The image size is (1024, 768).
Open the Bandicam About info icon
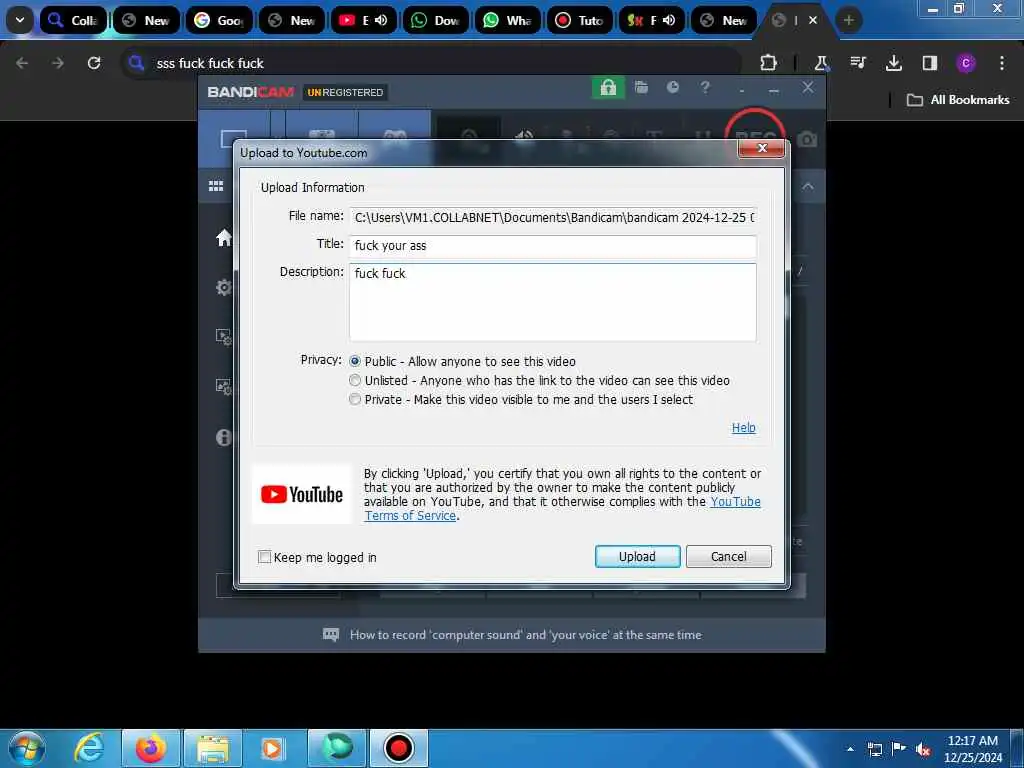click(x=223, y=437)
